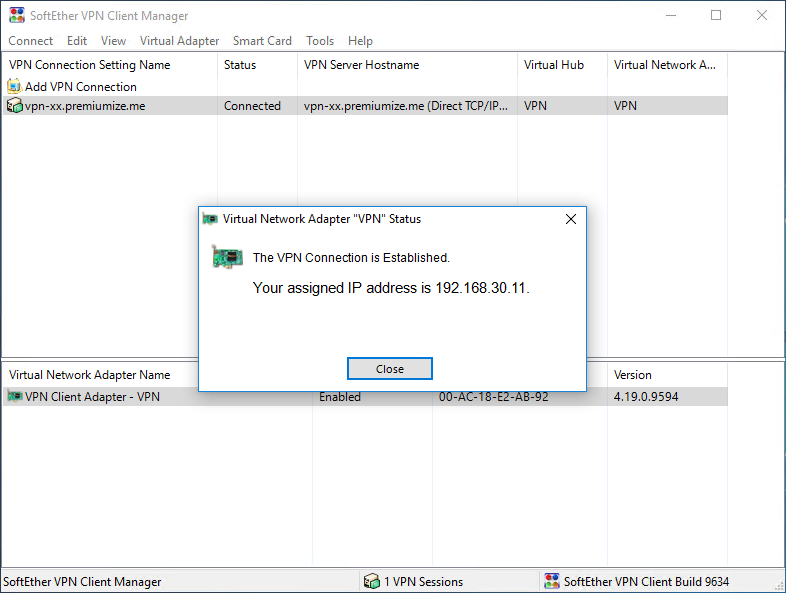Select the vpn-xx.premiumize.me connection icon

(14, 106)
